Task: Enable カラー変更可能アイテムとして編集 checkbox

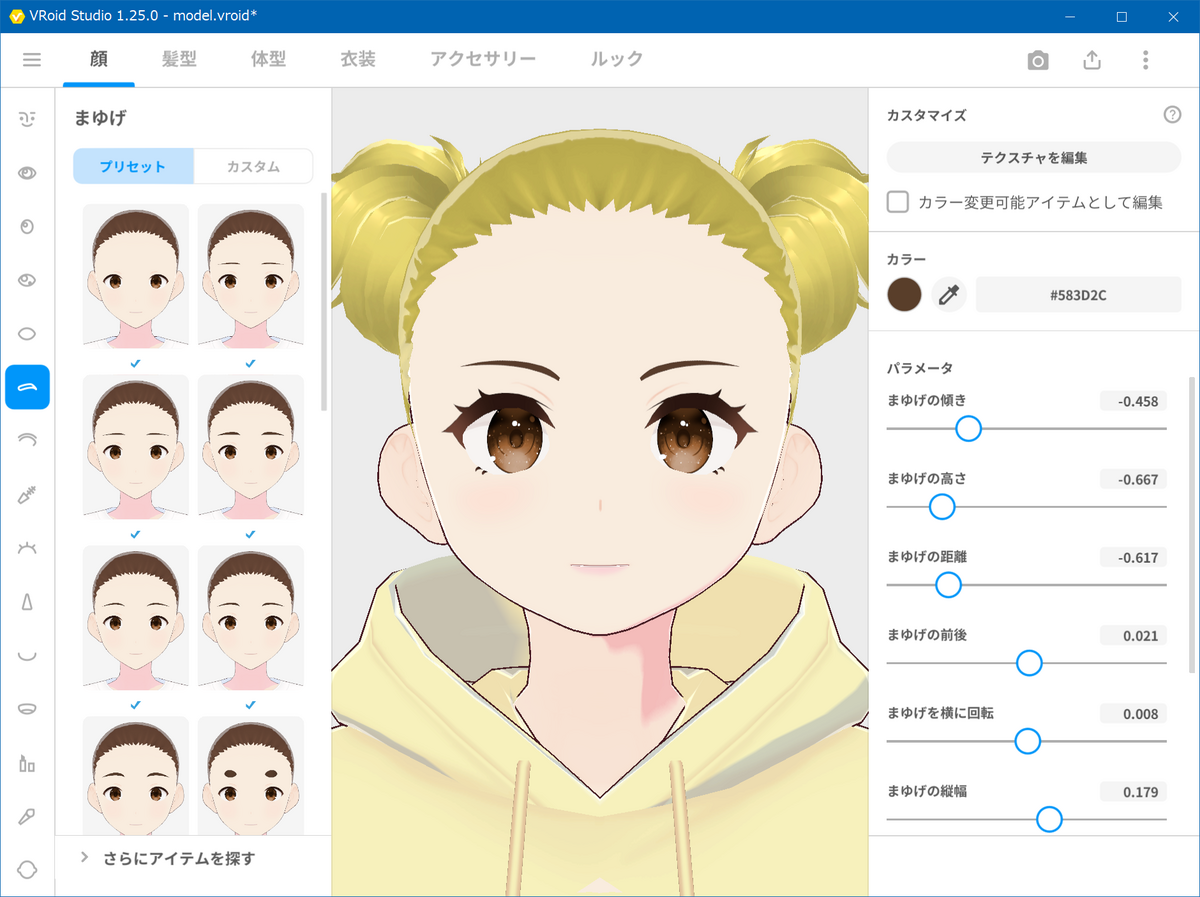Action: tap(899, 202)
